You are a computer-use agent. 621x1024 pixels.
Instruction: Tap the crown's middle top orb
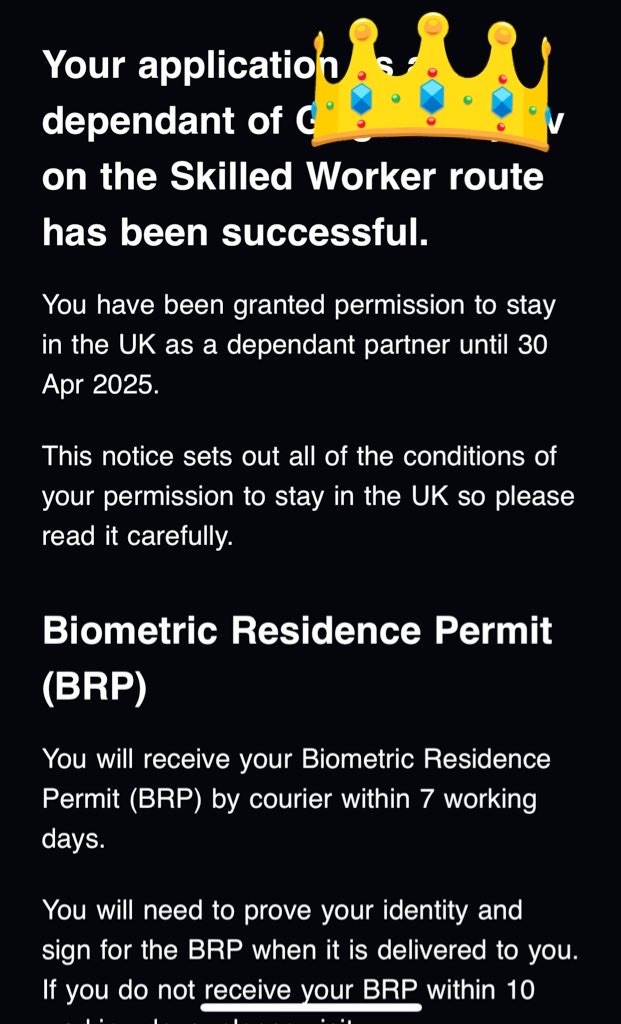(x=431, y=25)
